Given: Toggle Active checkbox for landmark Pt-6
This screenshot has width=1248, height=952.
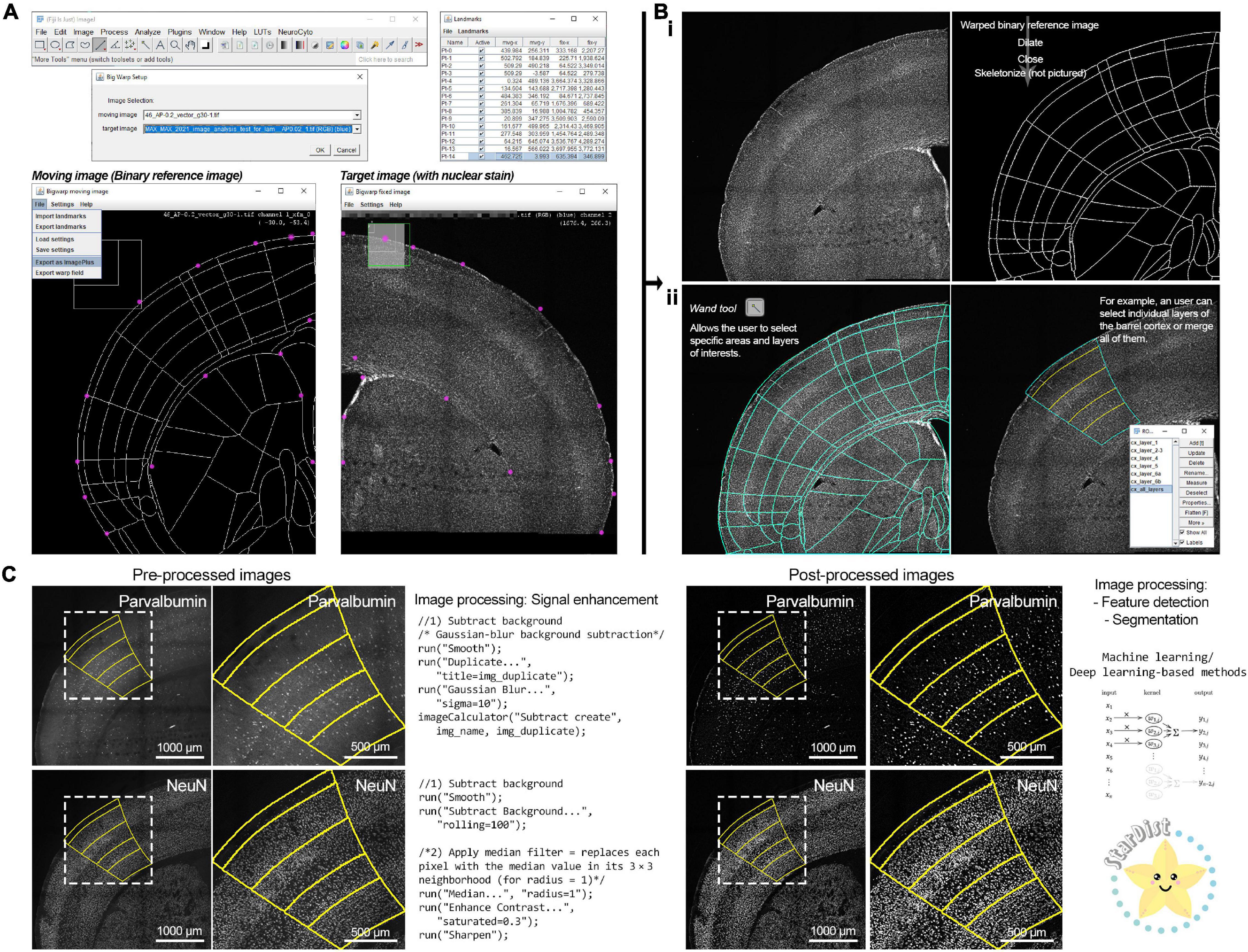Looking at the screenshot, I should pyautogui.click(x=482, y=96).
